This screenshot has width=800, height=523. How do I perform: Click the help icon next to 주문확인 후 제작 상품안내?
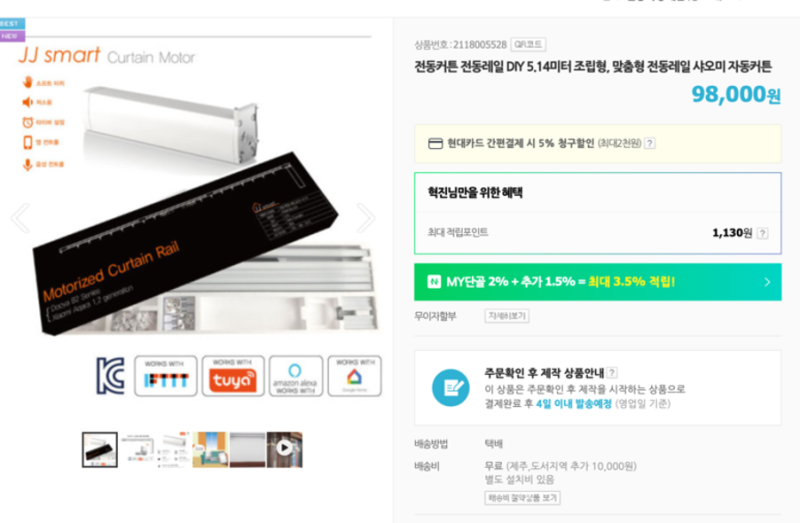(x=612, y=372)
